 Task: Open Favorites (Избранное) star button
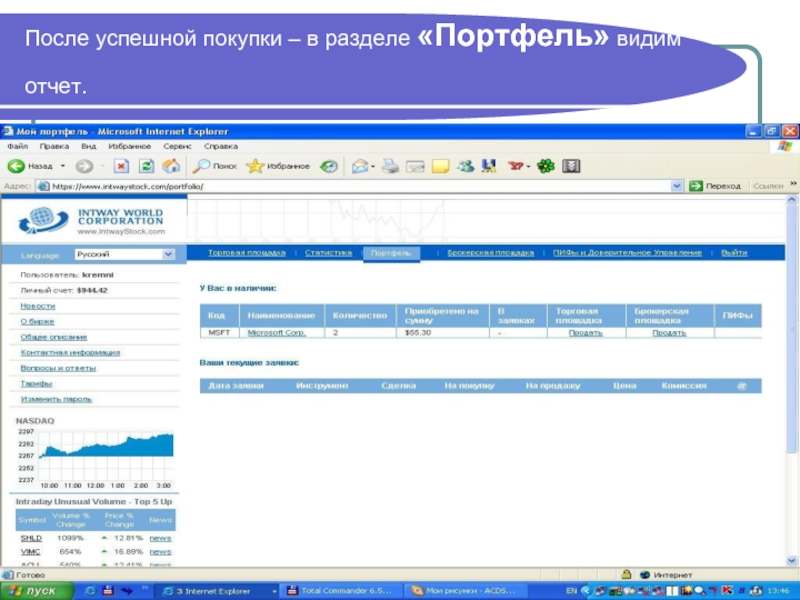tap(278, 166)
